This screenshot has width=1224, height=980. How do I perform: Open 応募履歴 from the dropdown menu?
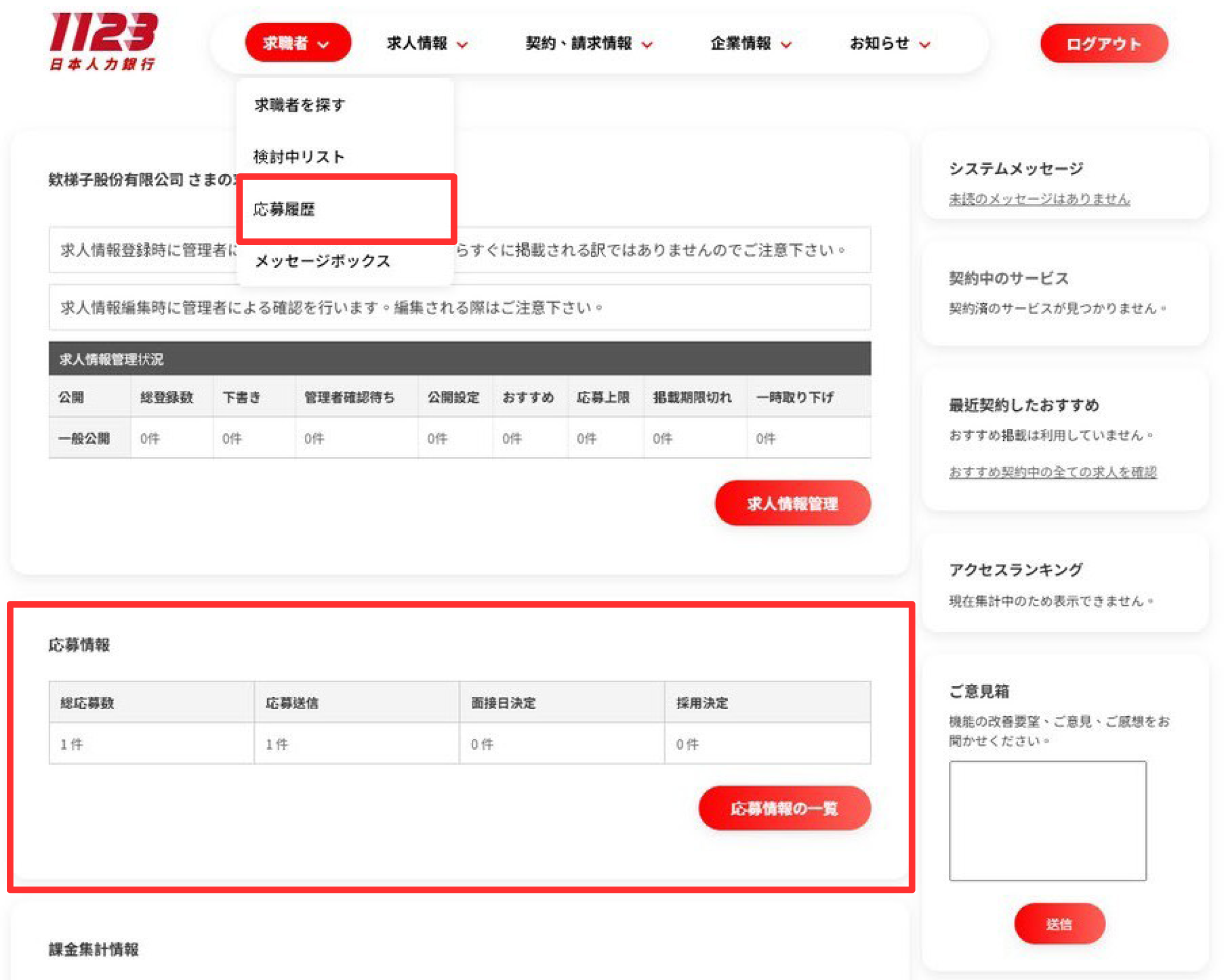click(x=284, y=210)
